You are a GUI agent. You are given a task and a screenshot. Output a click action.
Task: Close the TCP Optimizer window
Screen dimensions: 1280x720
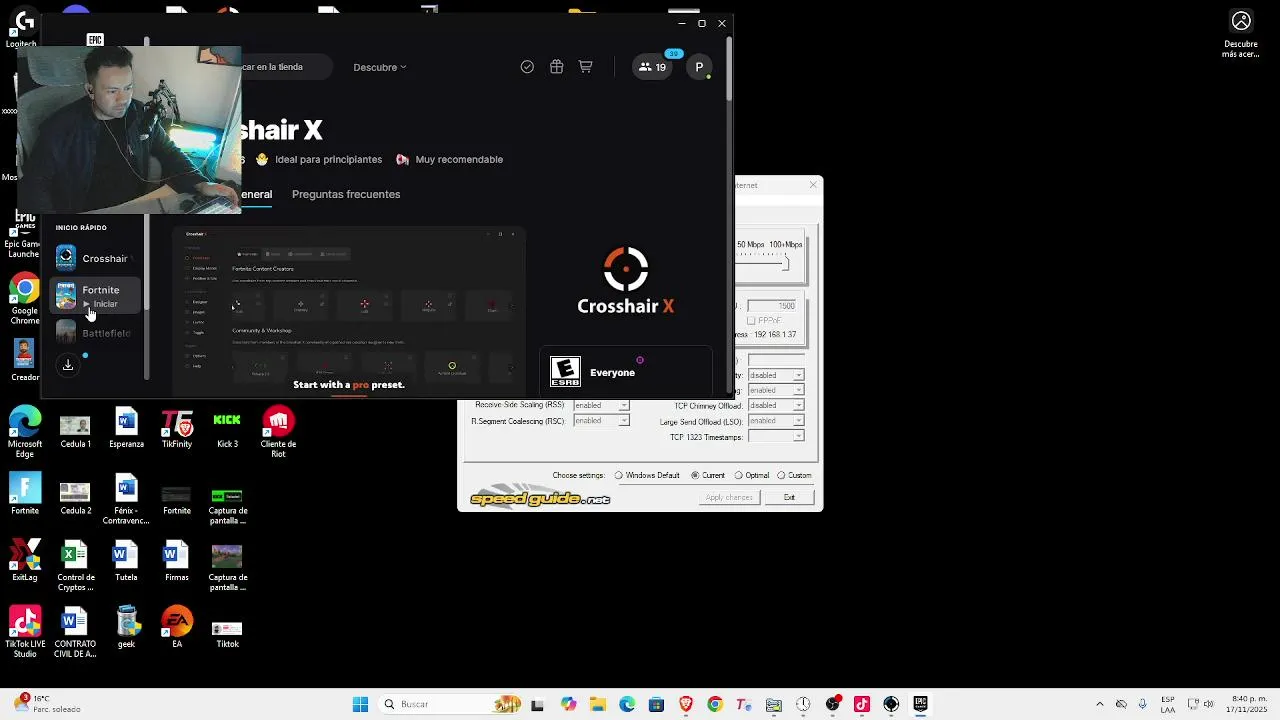coord(813,184)
